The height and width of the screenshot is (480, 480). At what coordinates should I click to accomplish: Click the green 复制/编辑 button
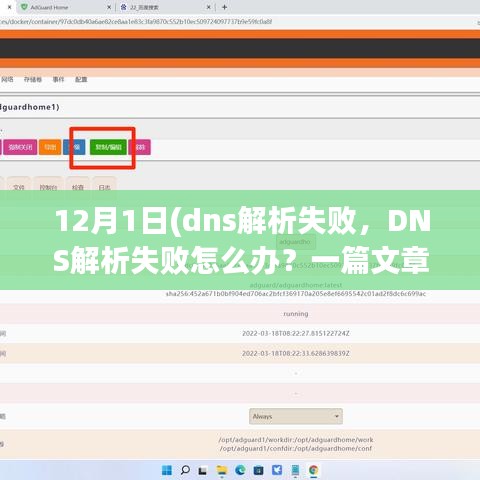click(108, 147)
